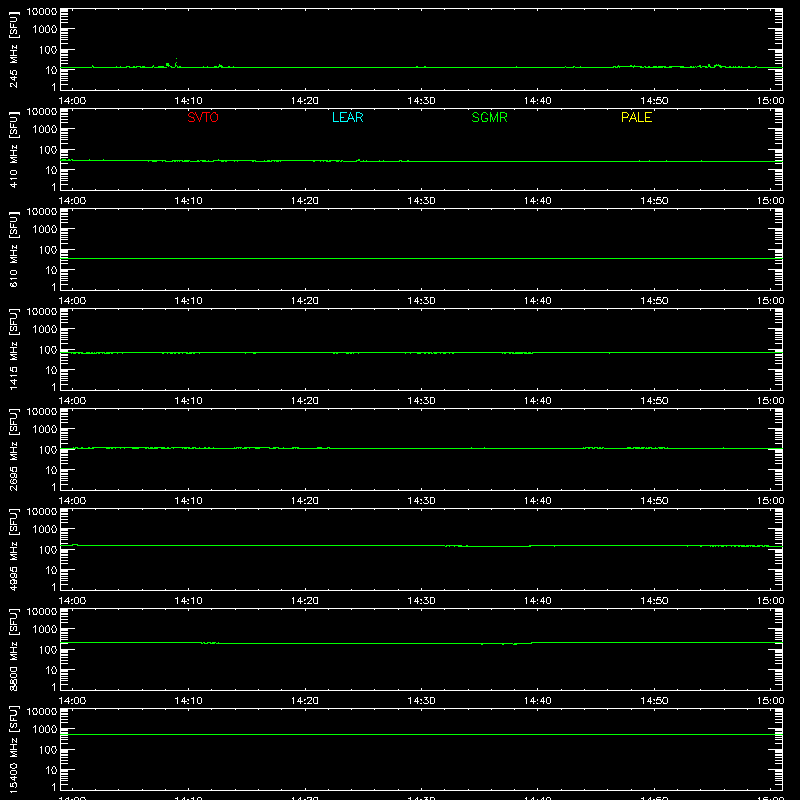
Task: Click 14:50 time label under 410 MHz plot
Action: point(654,201)
